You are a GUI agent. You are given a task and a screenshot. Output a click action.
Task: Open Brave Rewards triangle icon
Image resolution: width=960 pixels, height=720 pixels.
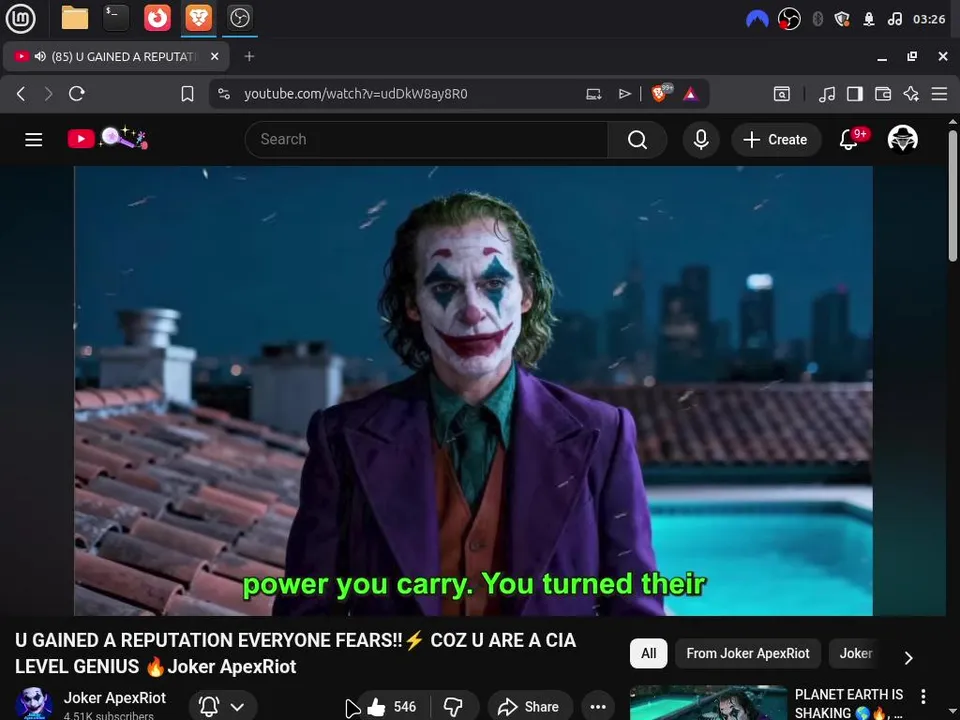pyautogui.click(x=691, y=94)
